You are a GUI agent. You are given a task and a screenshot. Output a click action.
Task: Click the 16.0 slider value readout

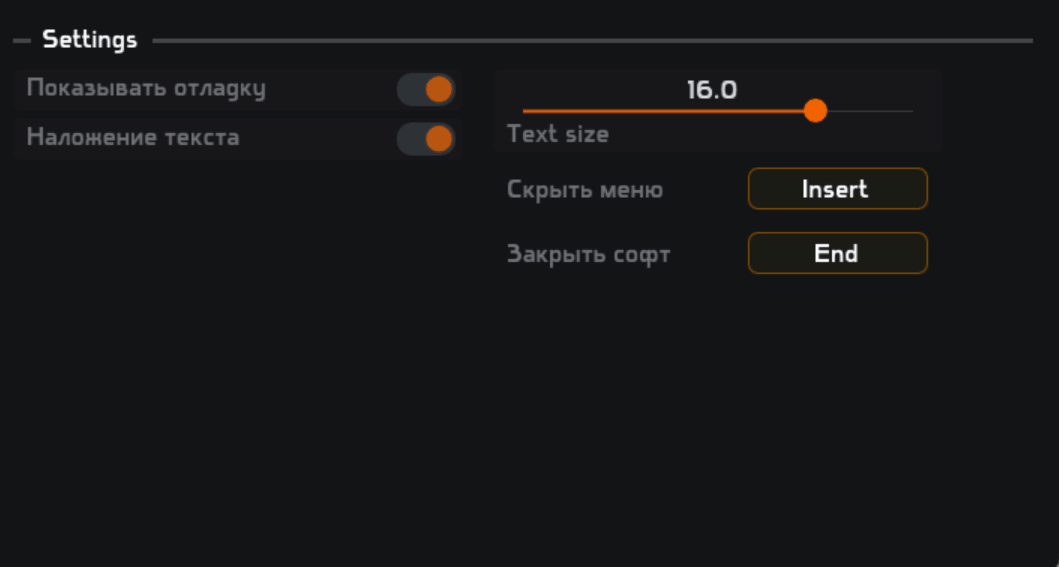click(712, 90)
